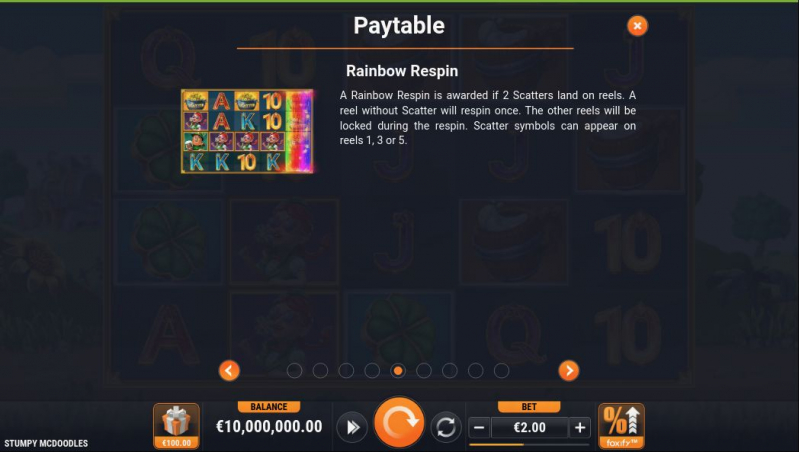Select the fourth paytable page dot

point(372,370)
